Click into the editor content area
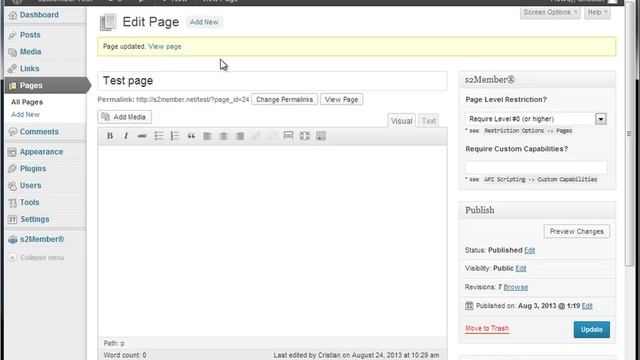The image size is (640, 360). pos(272,241)
